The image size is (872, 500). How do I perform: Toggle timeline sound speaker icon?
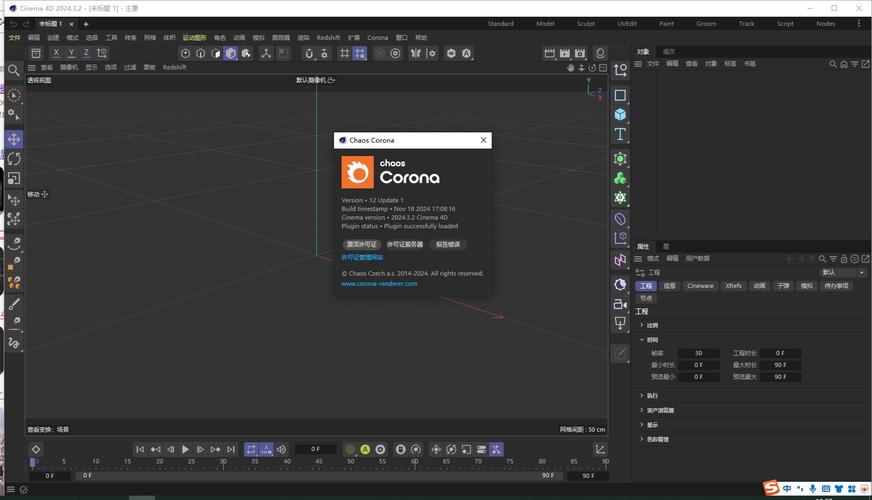[281, 449]
